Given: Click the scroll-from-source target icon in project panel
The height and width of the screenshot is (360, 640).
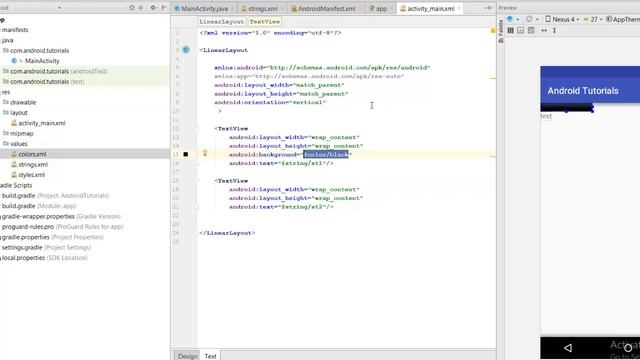Looking at the screenshot, I should tap(131, 8).
